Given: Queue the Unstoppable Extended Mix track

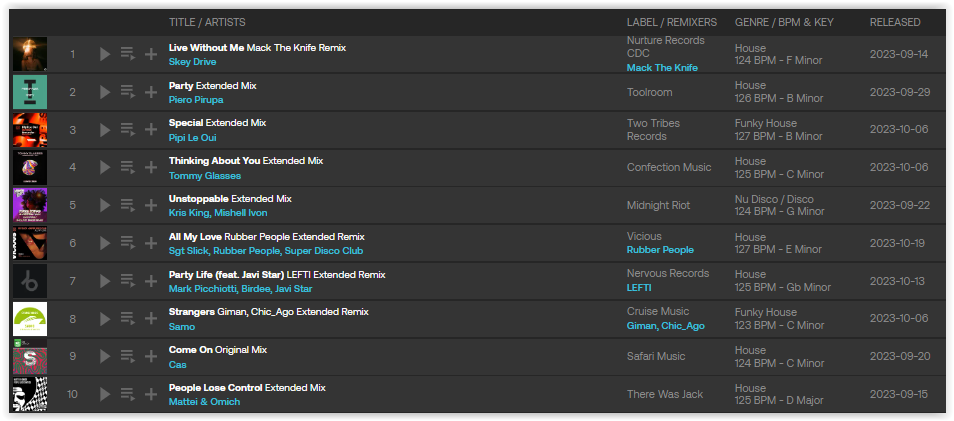Looking at the screenshot, I should (x=127, y=205).
